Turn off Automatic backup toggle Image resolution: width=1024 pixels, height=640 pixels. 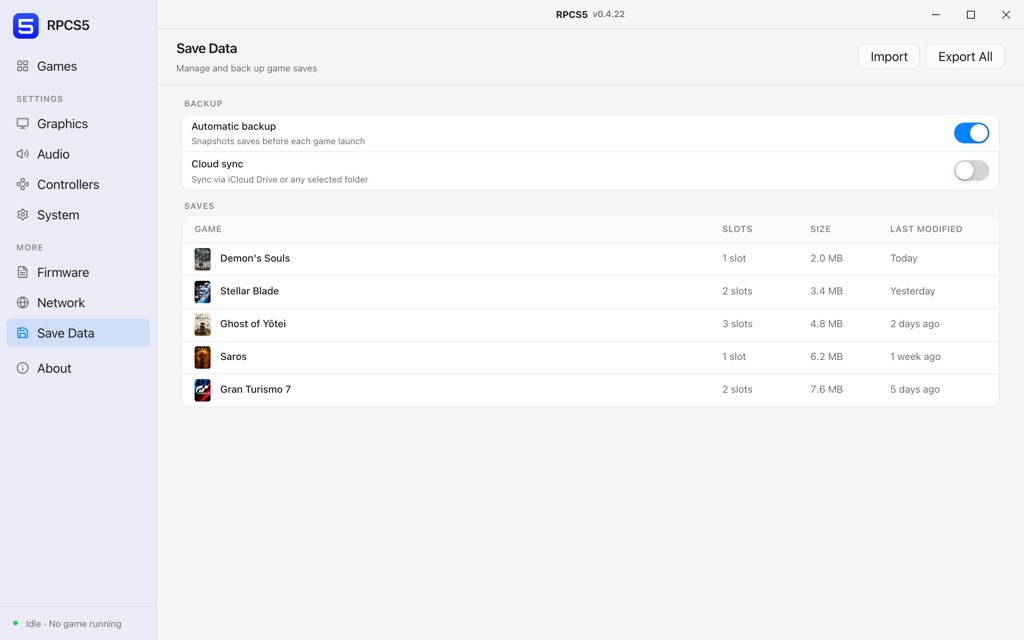[971, 133]
